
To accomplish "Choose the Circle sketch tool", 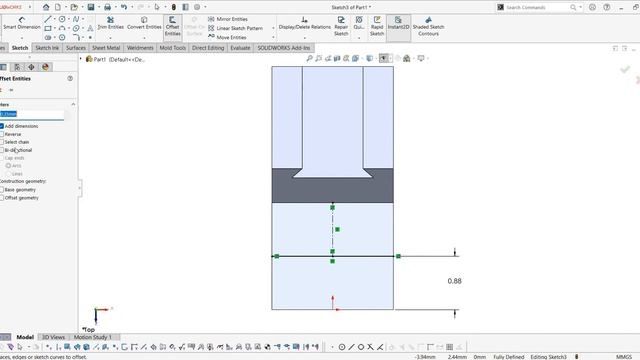I will pos(62,19).
